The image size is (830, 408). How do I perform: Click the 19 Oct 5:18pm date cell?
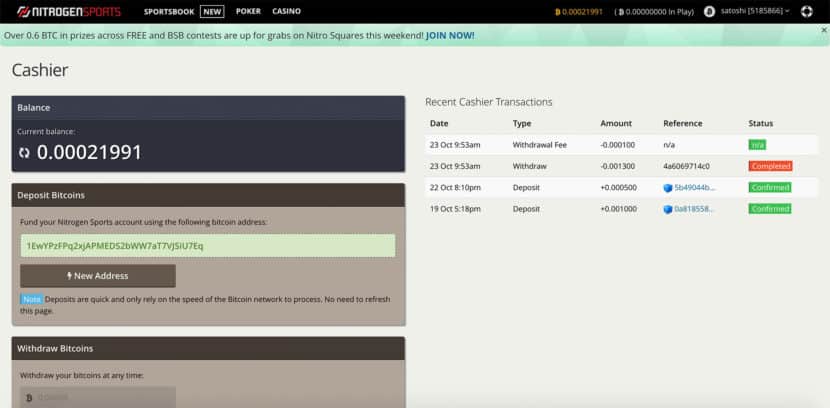[455, 209]
